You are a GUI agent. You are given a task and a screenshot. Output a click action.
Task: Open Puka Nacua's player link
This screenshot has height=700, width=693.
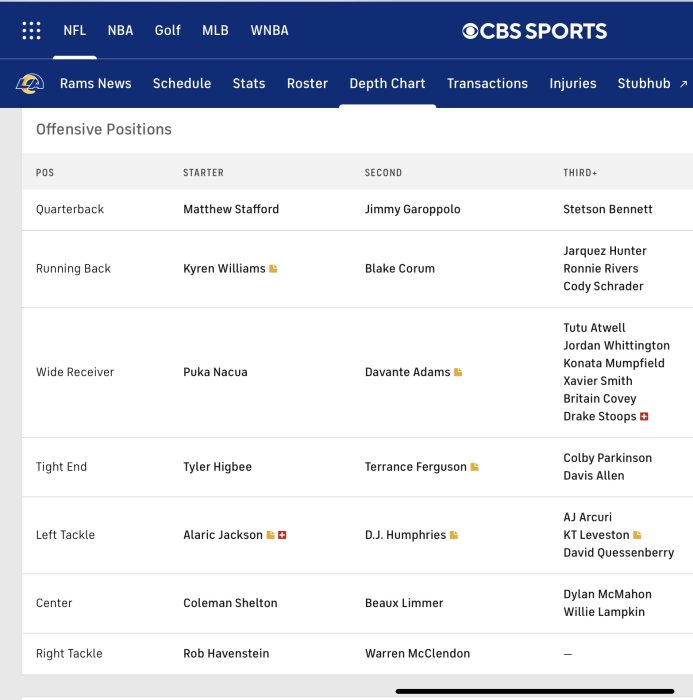click(215, 372)
